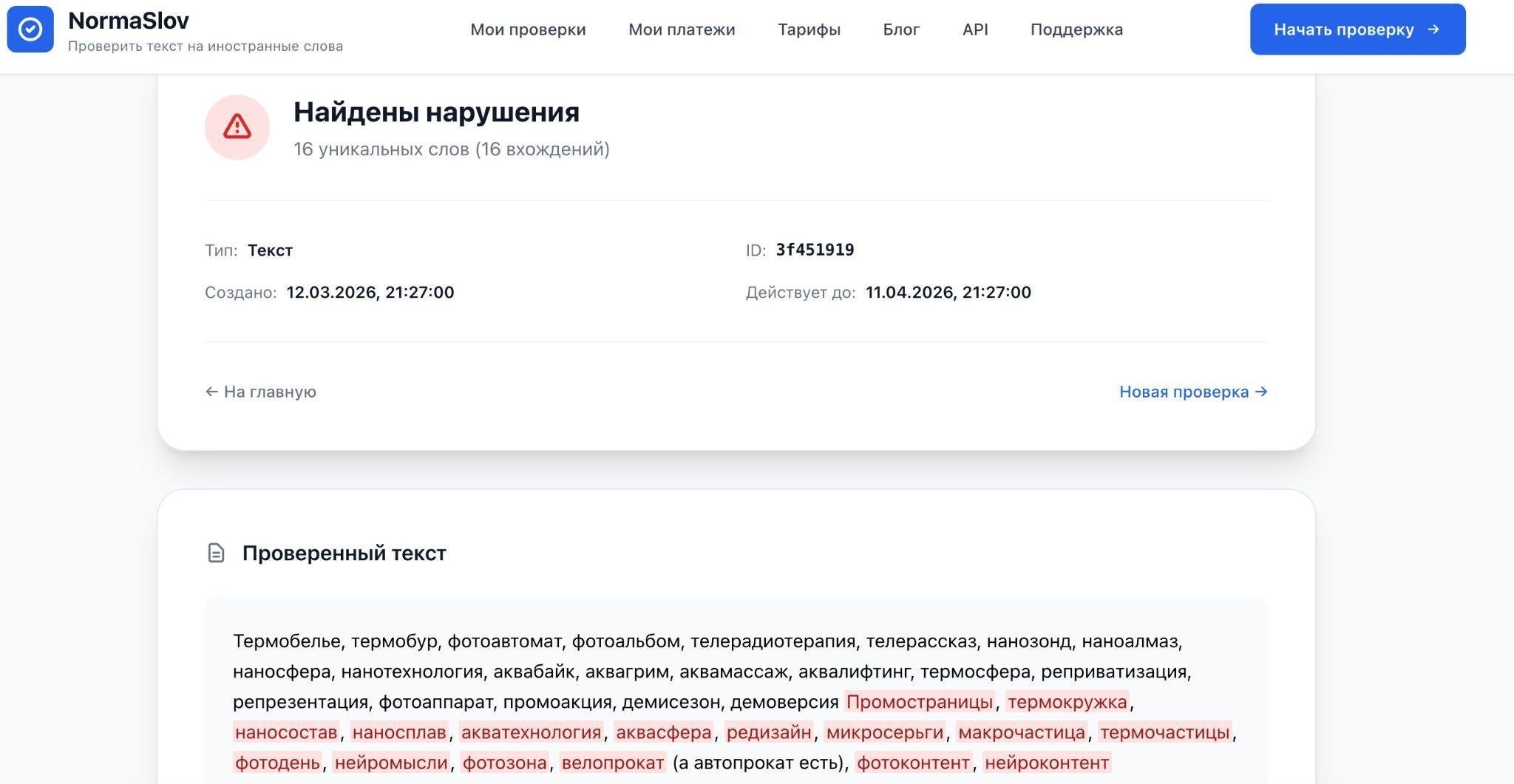Click highlighted word нейромысли

pyautogui.click(x=390, y=763)
